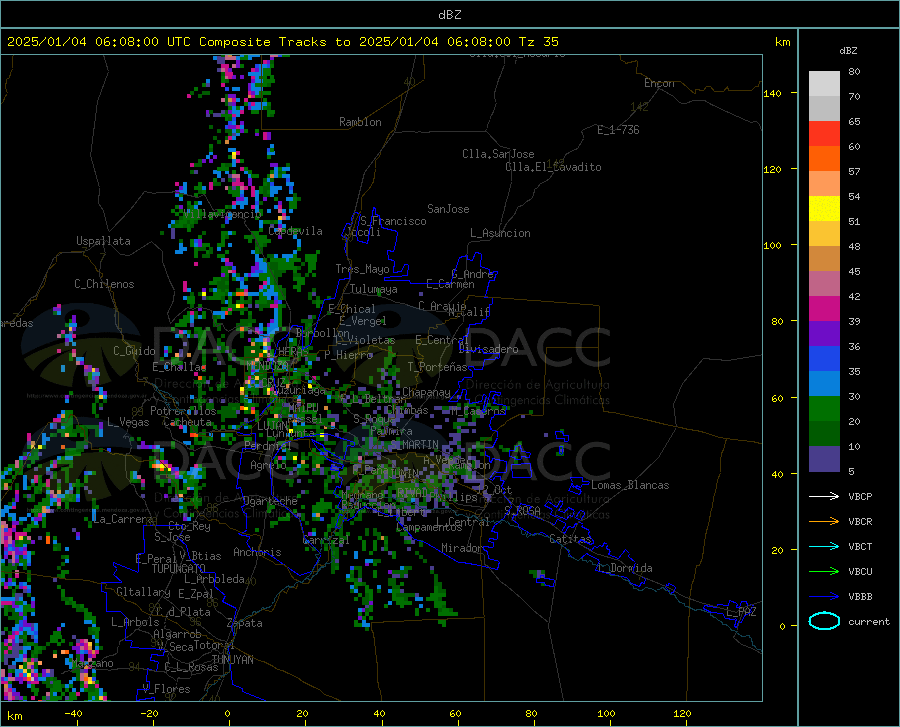
Task: Click the C_Guido place label
Action: click(134, 351)
